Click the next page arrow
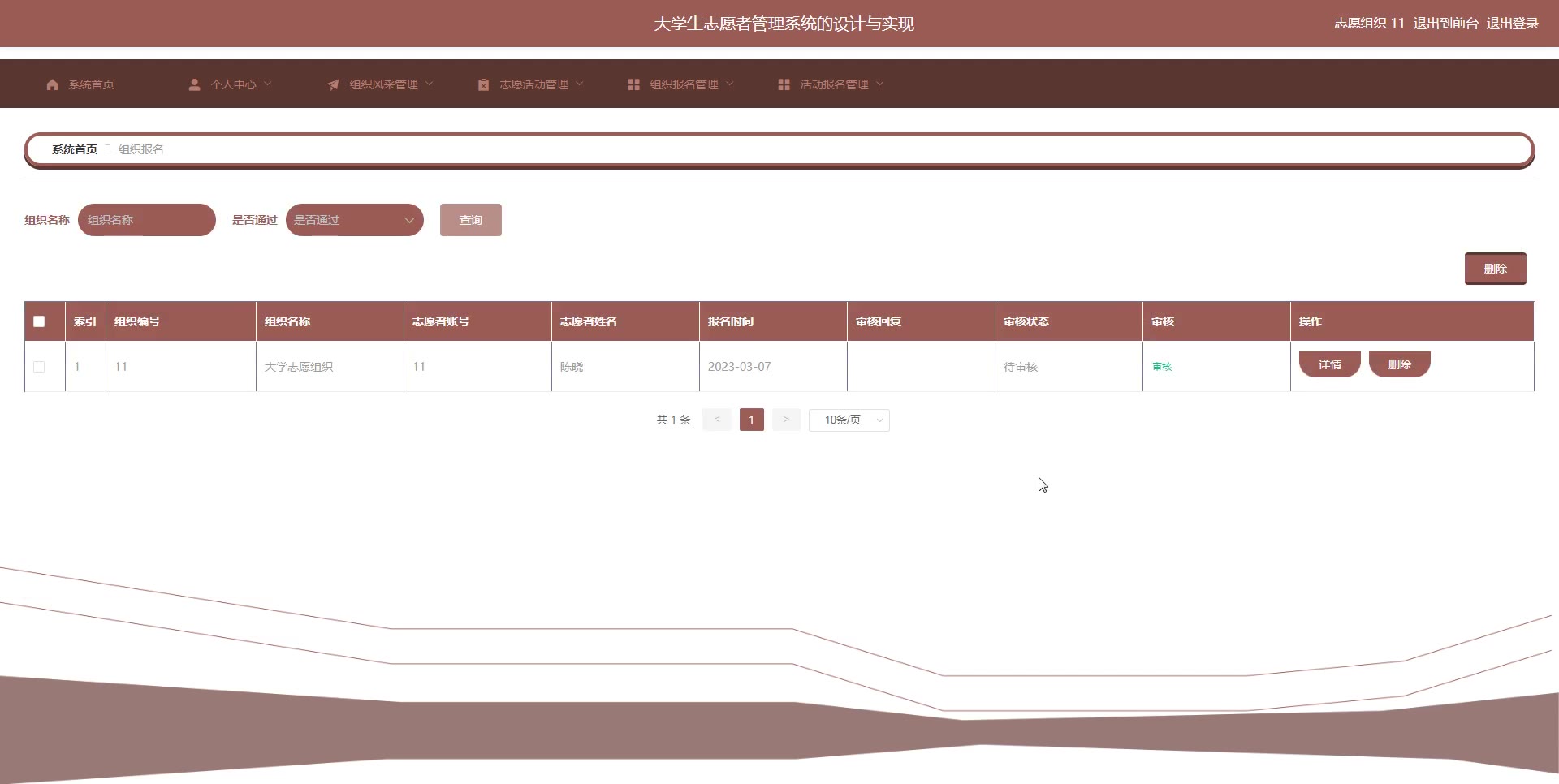Viewport: 1559px width, 784px height. tap(786, 420)
